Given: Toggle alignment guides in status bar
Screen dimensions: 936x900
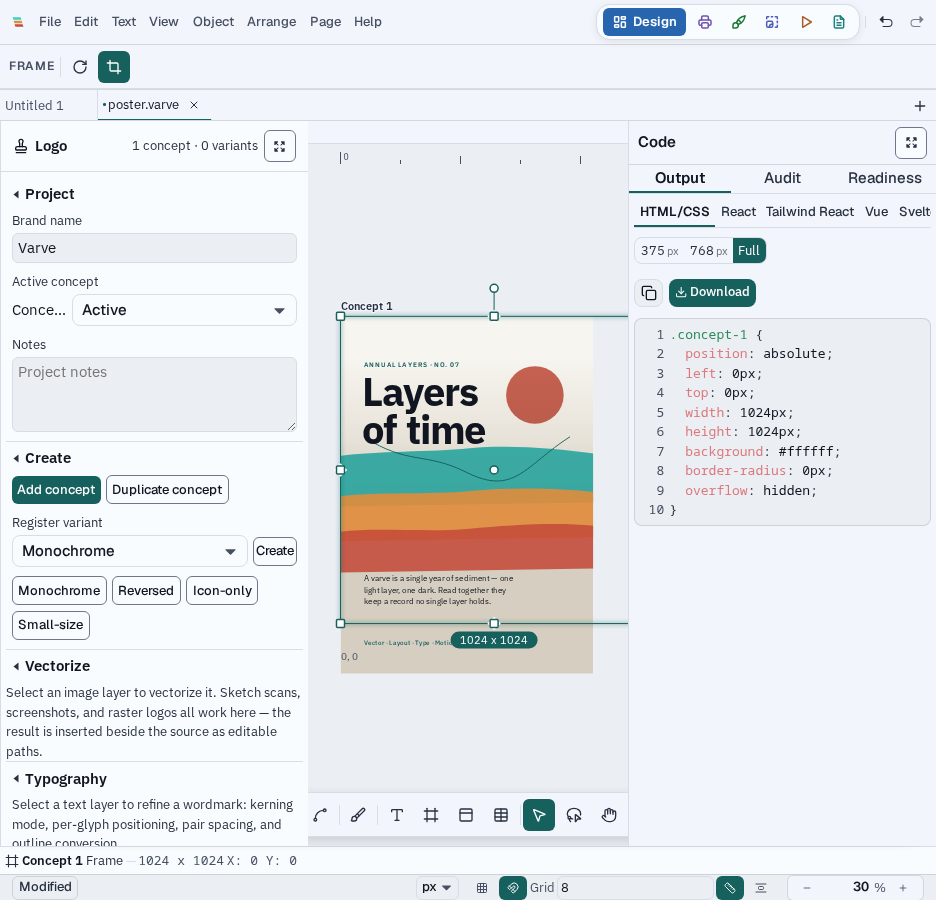Looking at the screenshot, I should [761, 887].
